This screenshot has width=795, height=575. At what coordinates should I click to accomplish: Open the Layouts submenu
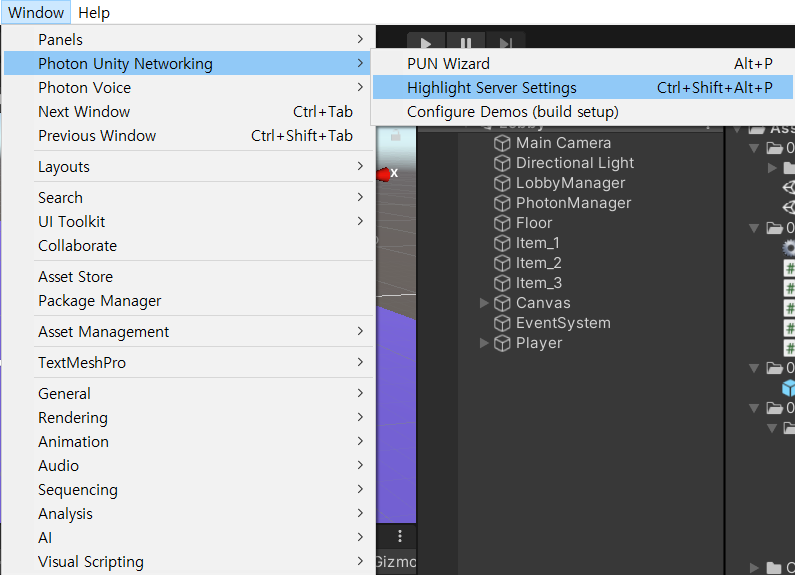tap(189, 167)
